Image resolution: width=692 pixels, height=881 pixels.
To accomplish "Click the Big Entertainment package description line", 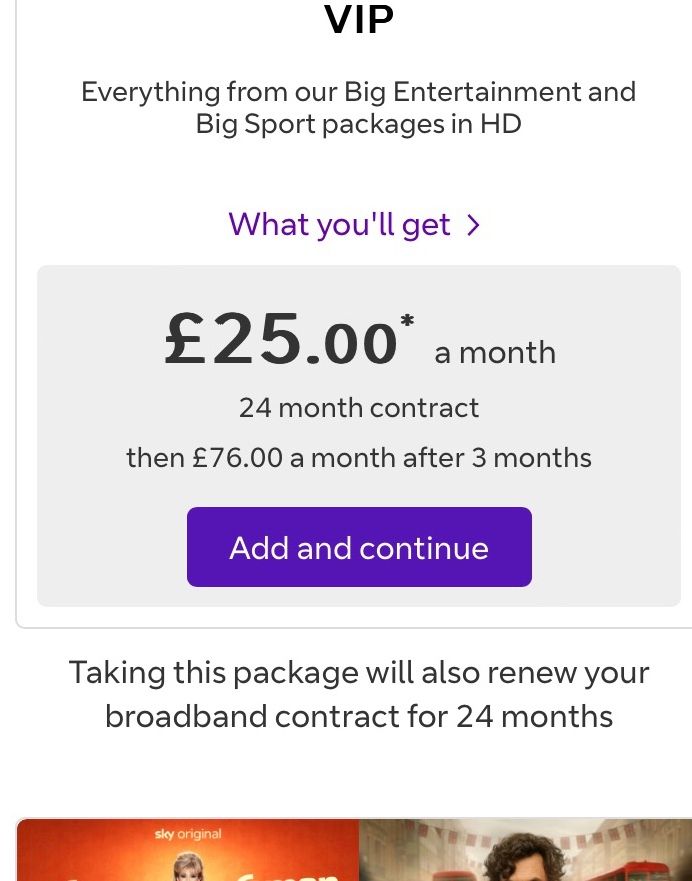I will [x=359, y=92].
